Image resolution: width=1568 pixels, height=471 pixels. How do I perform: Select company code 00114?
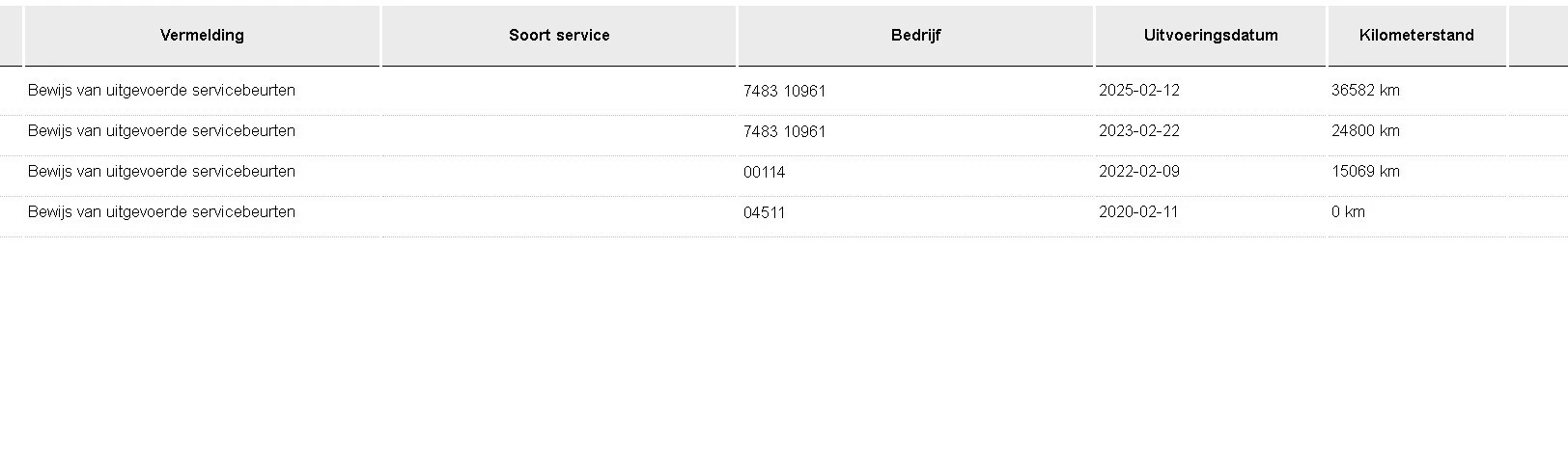pos(765,173)
